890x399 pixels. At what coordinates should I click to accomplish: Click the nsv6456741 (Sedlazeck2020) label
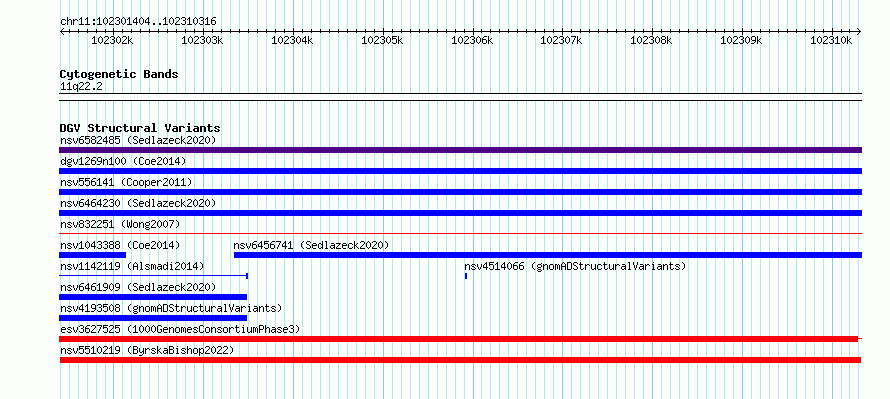311,245
